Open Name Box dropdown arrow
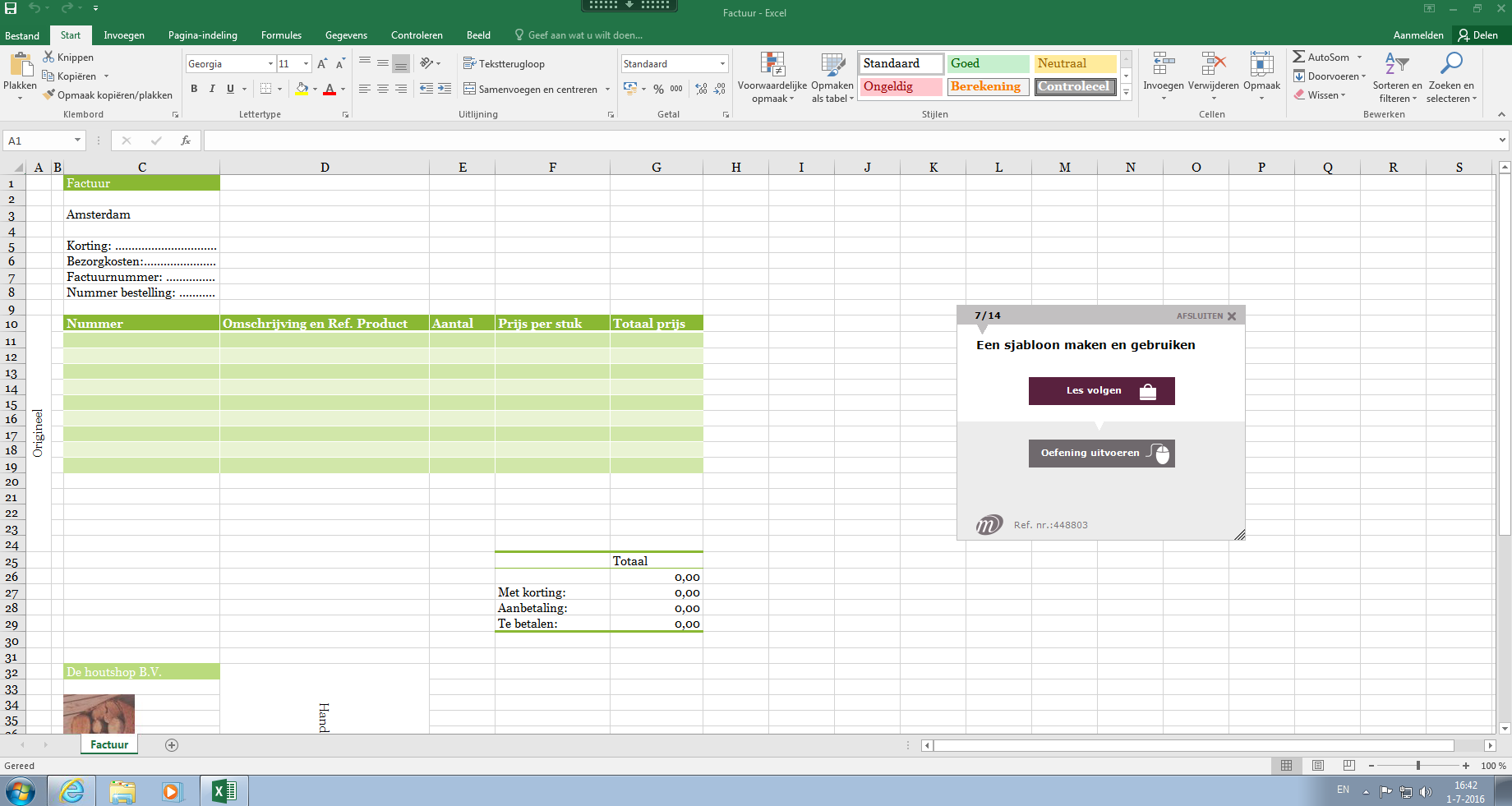This screenshot has width=1512, height=806. click(77, 140)
